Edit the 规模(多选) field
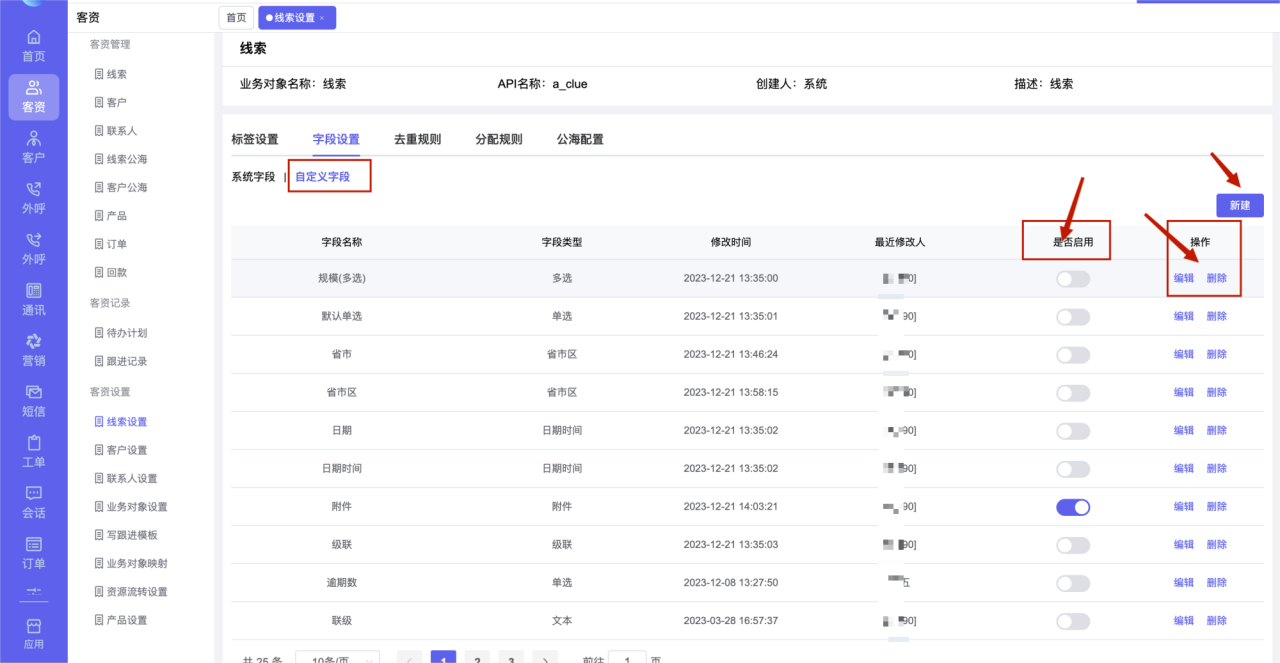 point(1184,278)
